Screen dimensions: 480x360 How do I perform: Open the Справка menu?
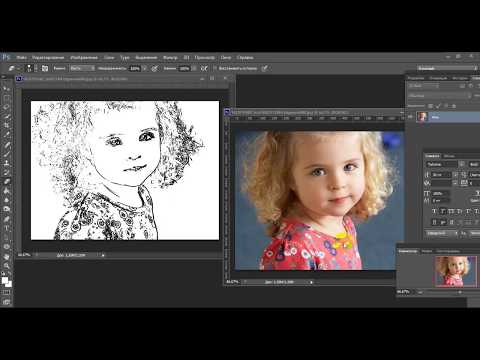click(x=245, y=57)
